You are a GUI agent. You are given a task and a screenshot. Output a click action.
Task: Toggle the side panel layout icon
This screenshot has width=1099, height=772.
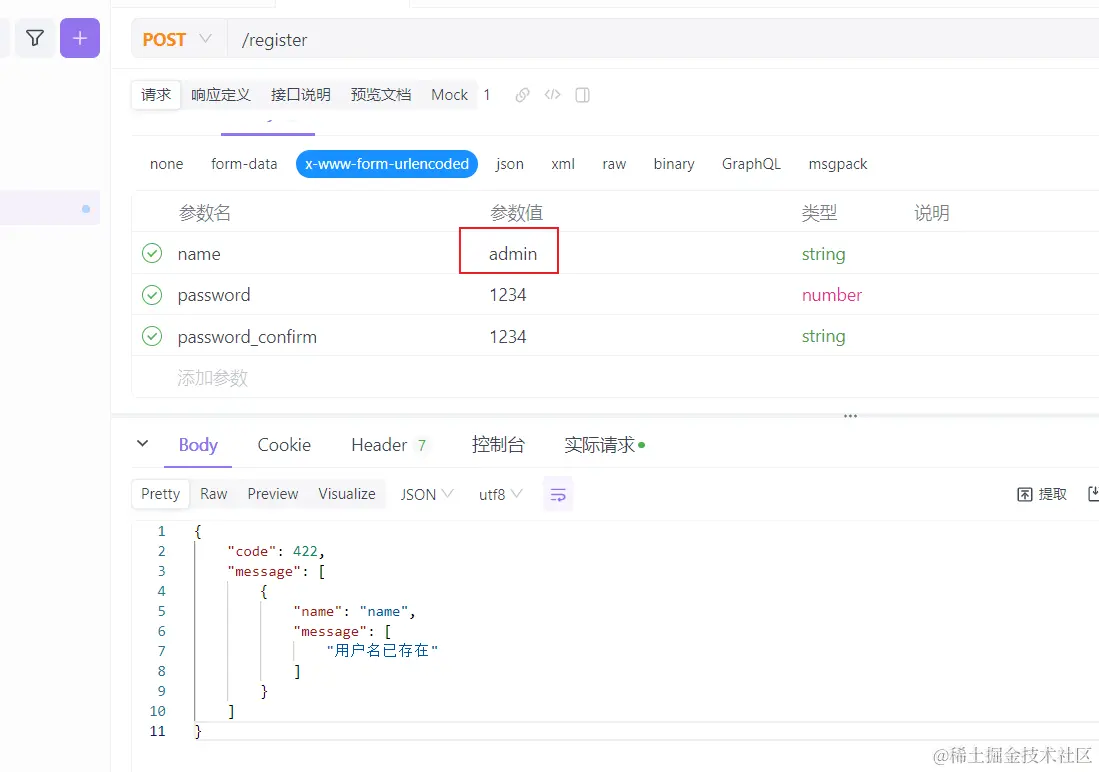click(582, 95)
